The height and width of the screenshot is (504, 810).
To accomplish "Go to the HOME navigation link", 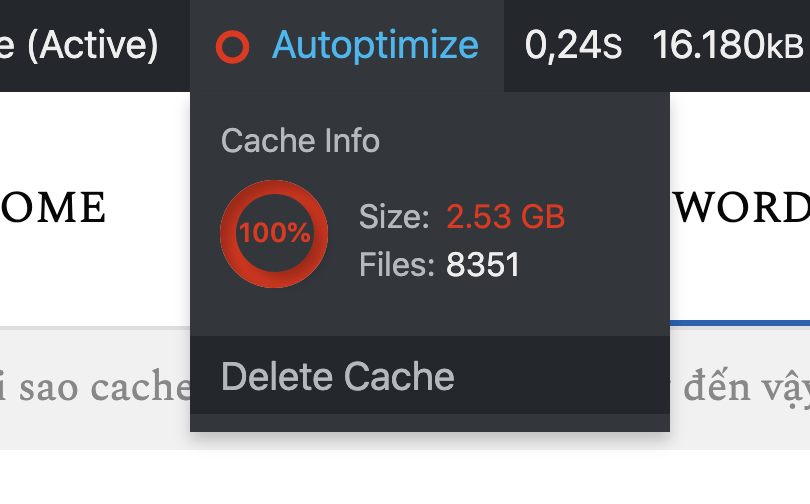I will tap(53, 207).
